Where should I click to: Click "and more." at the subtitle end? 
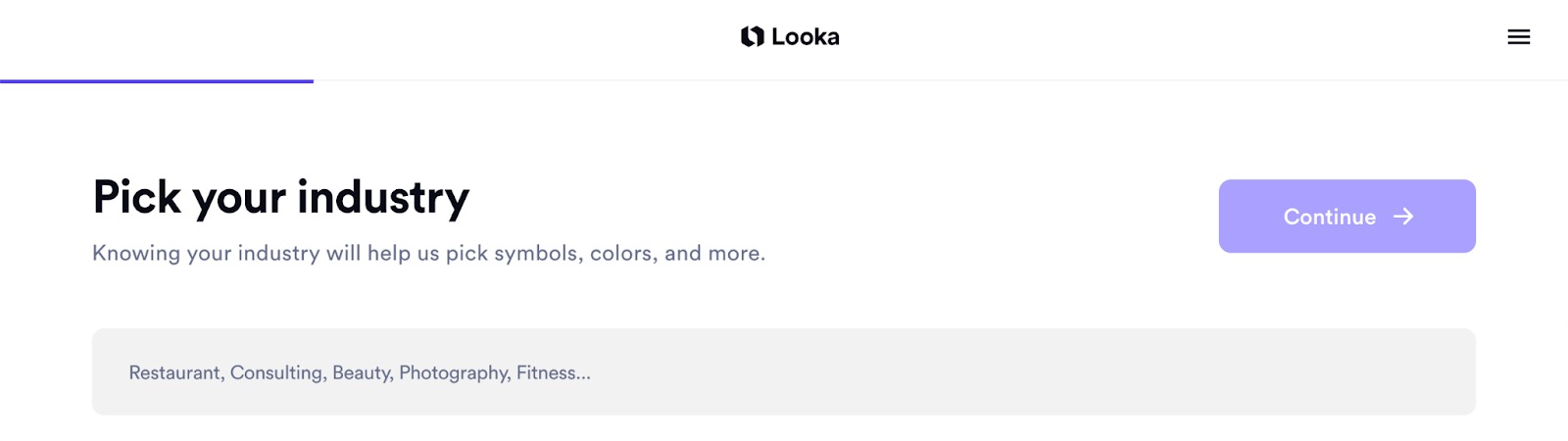tap(714, 253)
